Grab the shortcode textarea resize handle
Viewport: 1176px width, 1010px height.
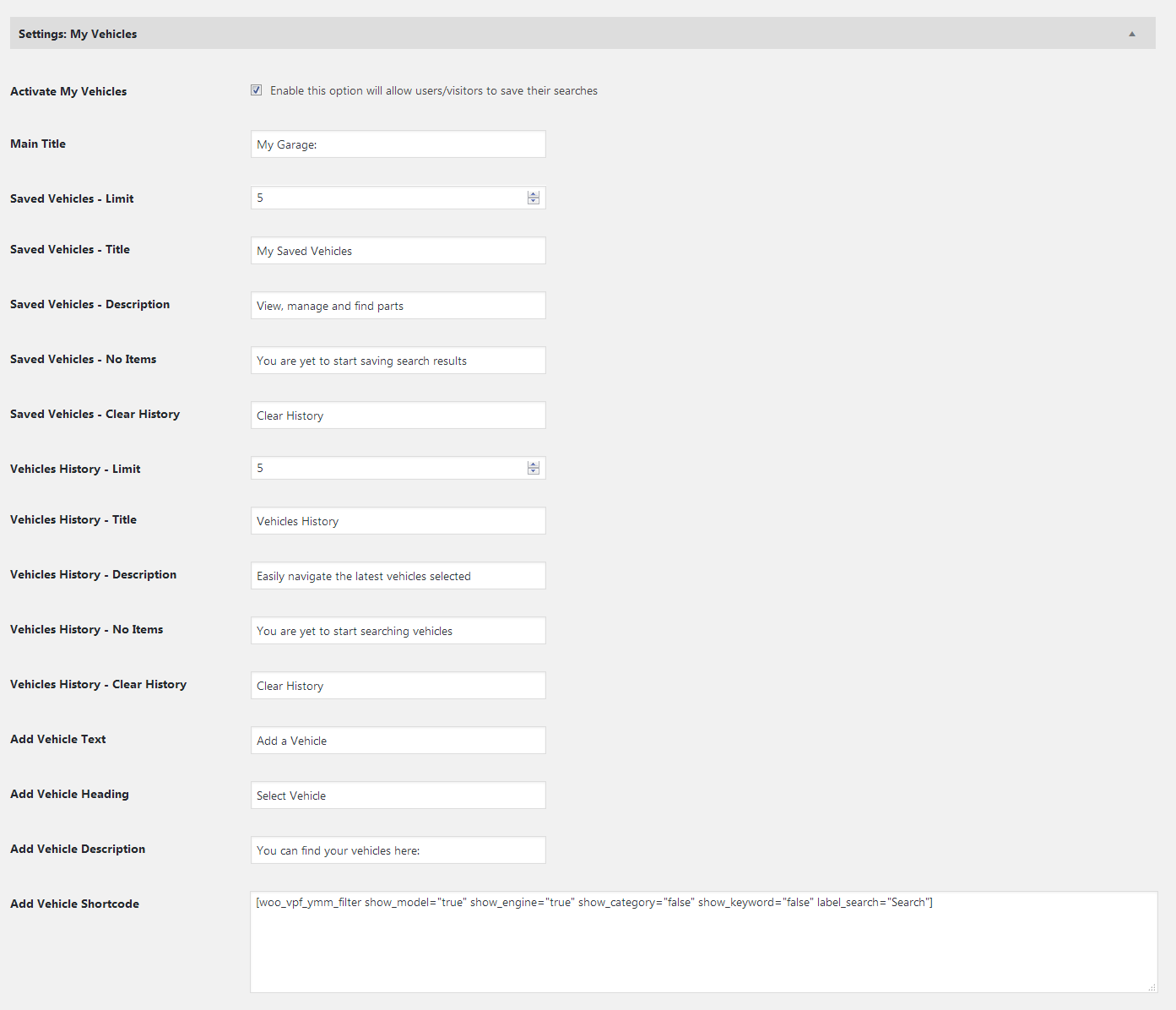(x=1152, y=987)
